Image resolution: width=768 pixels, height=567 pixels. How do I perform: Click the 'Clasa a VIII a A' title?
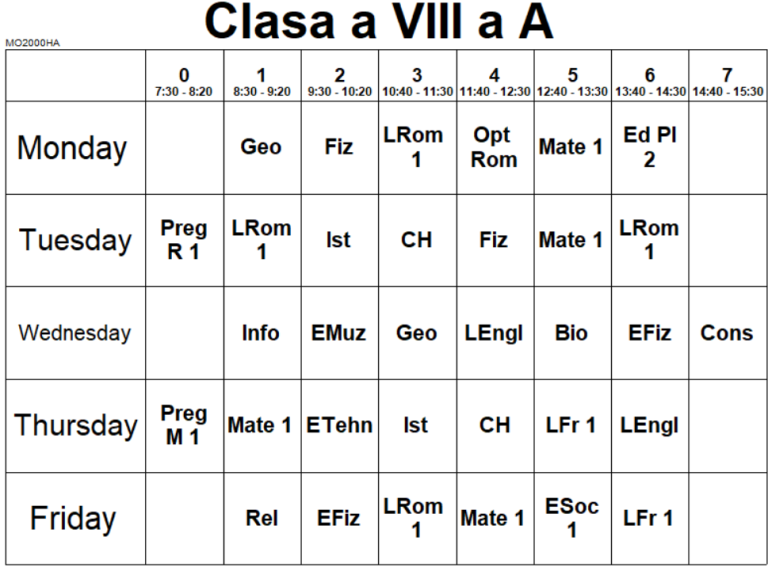(x=379, y=23)
